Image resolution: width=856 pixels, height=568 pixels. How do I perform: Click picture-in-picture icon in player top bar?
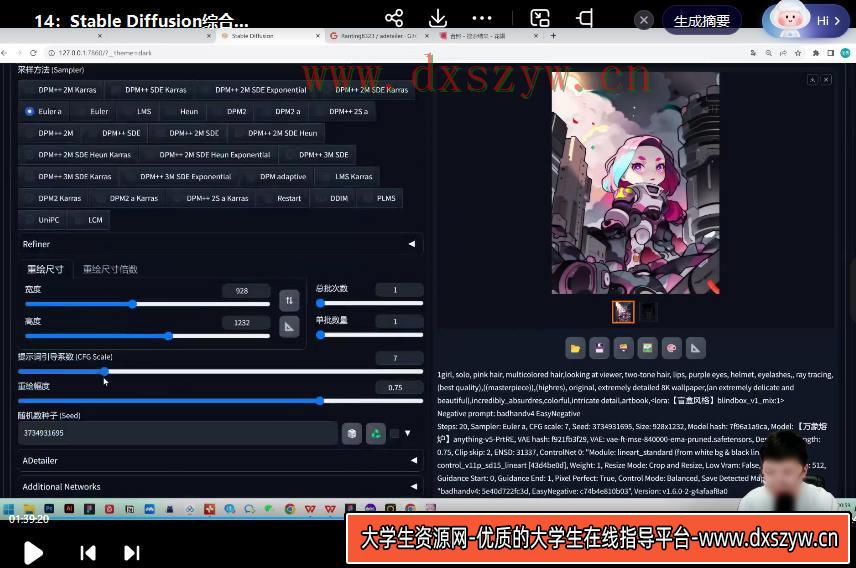pyautogui.click(x=540, y=18)
